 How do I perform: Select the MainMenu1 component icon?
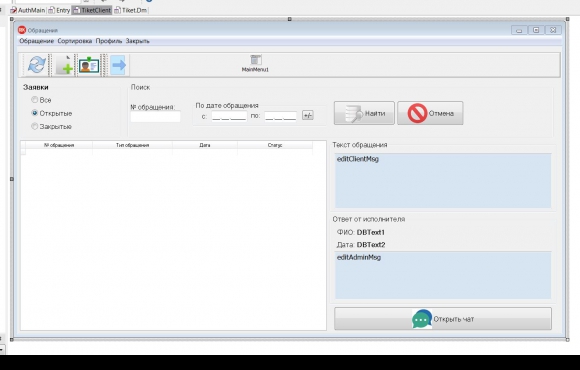coord(256,60)
